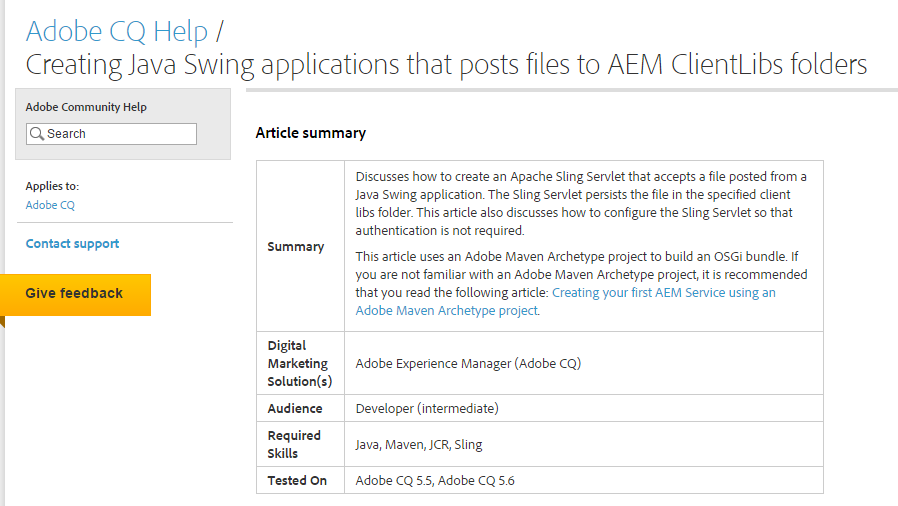Select the Summary row label
Viewport: 898px width, 506px height.
[x=296, y=247]
